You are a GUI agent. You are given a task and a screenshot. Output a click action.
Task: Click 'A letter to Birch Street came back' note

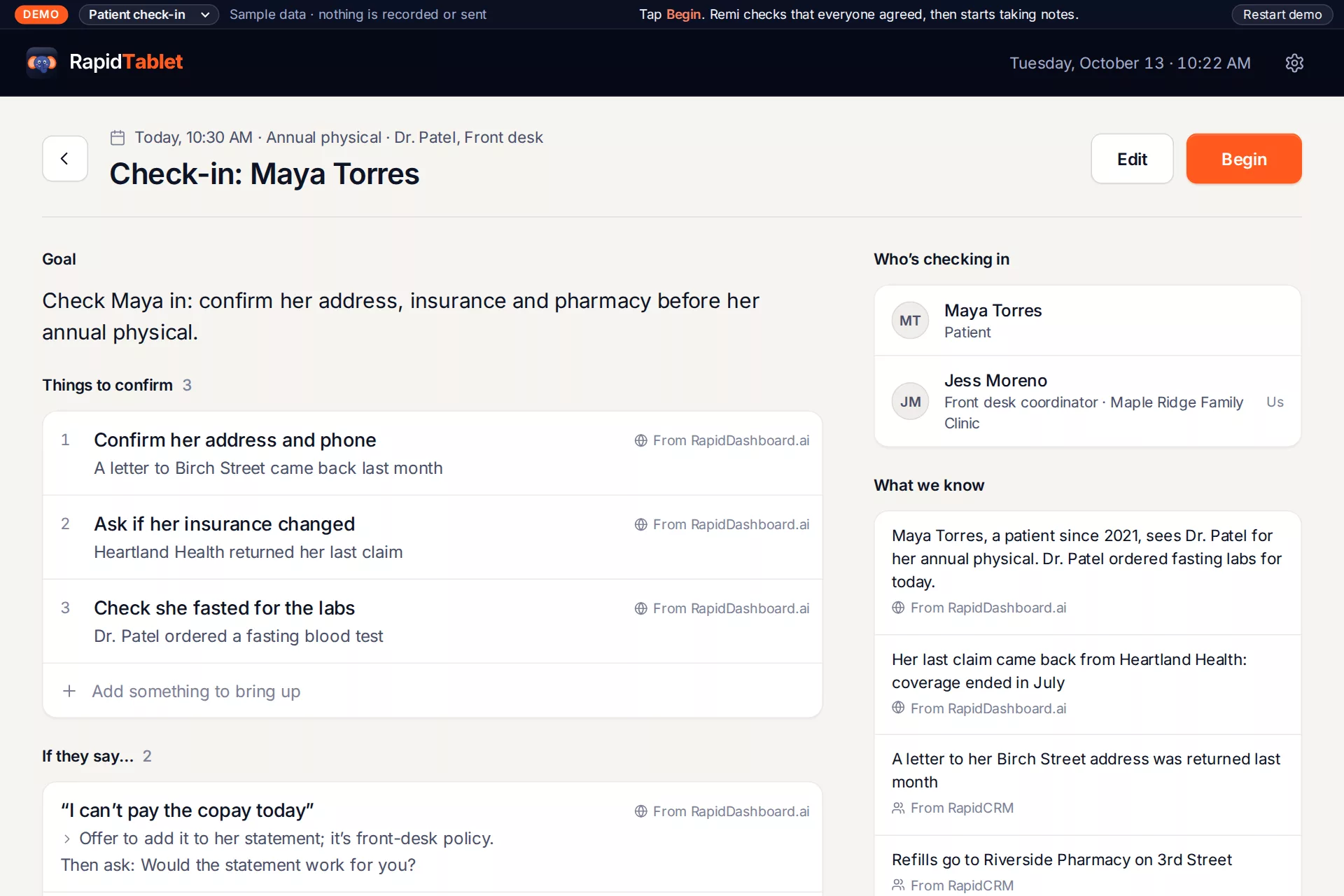pyautogui.click(x=269, y=468)
